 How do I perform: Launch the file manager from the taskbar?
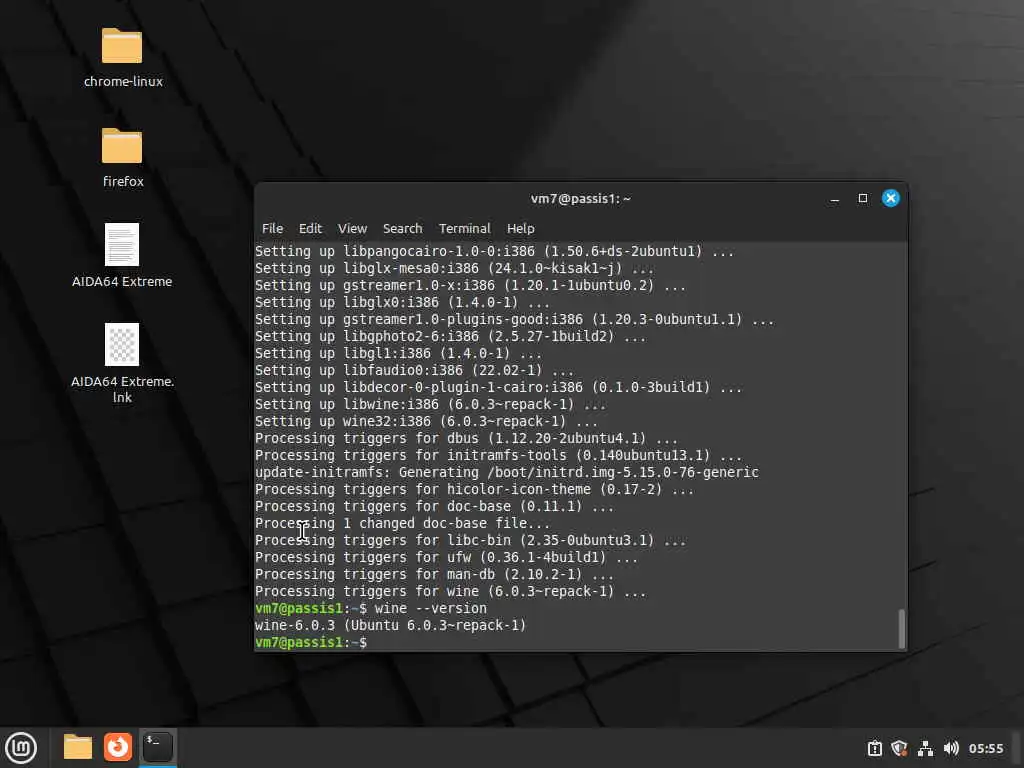(x=78, y=747)
